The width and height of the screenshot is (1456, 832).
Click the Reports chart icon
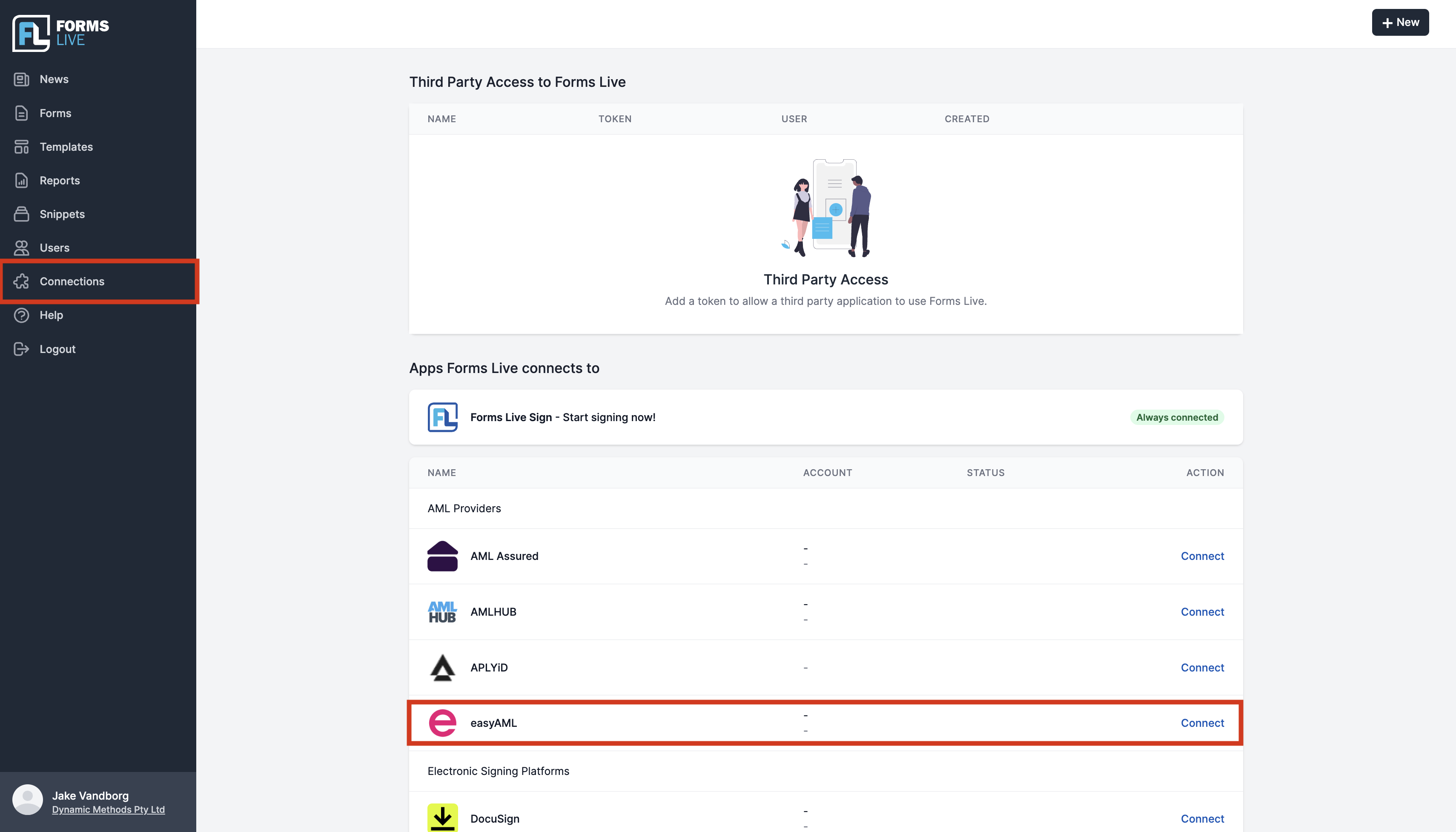coord(21,181)
